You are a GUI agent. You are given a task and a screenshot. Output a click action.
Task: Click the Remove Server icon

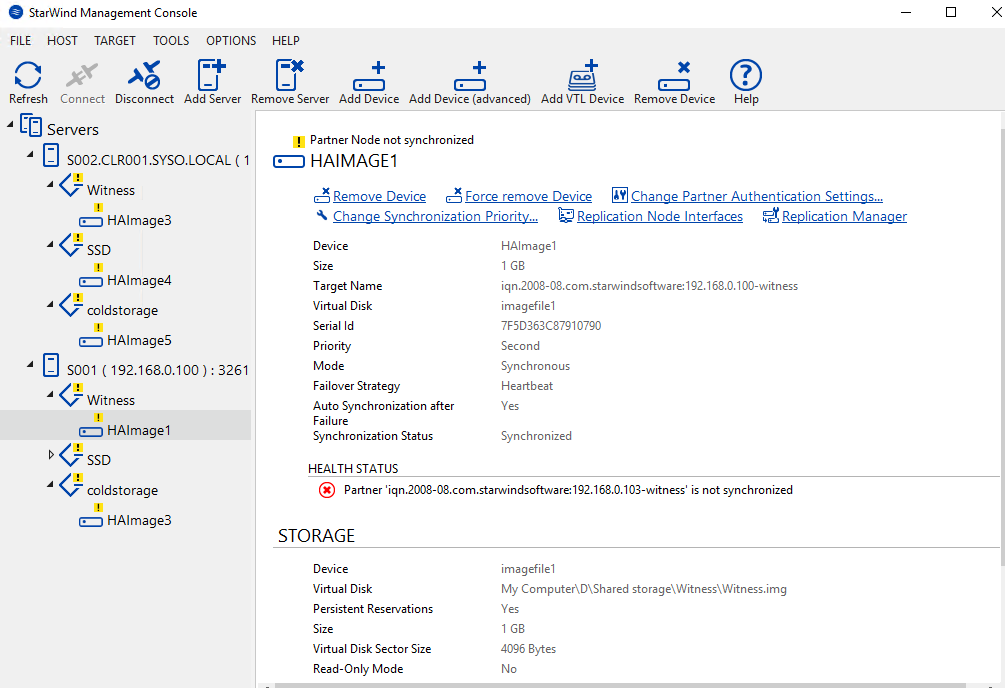pyautogui.click(x=290, y=76)
